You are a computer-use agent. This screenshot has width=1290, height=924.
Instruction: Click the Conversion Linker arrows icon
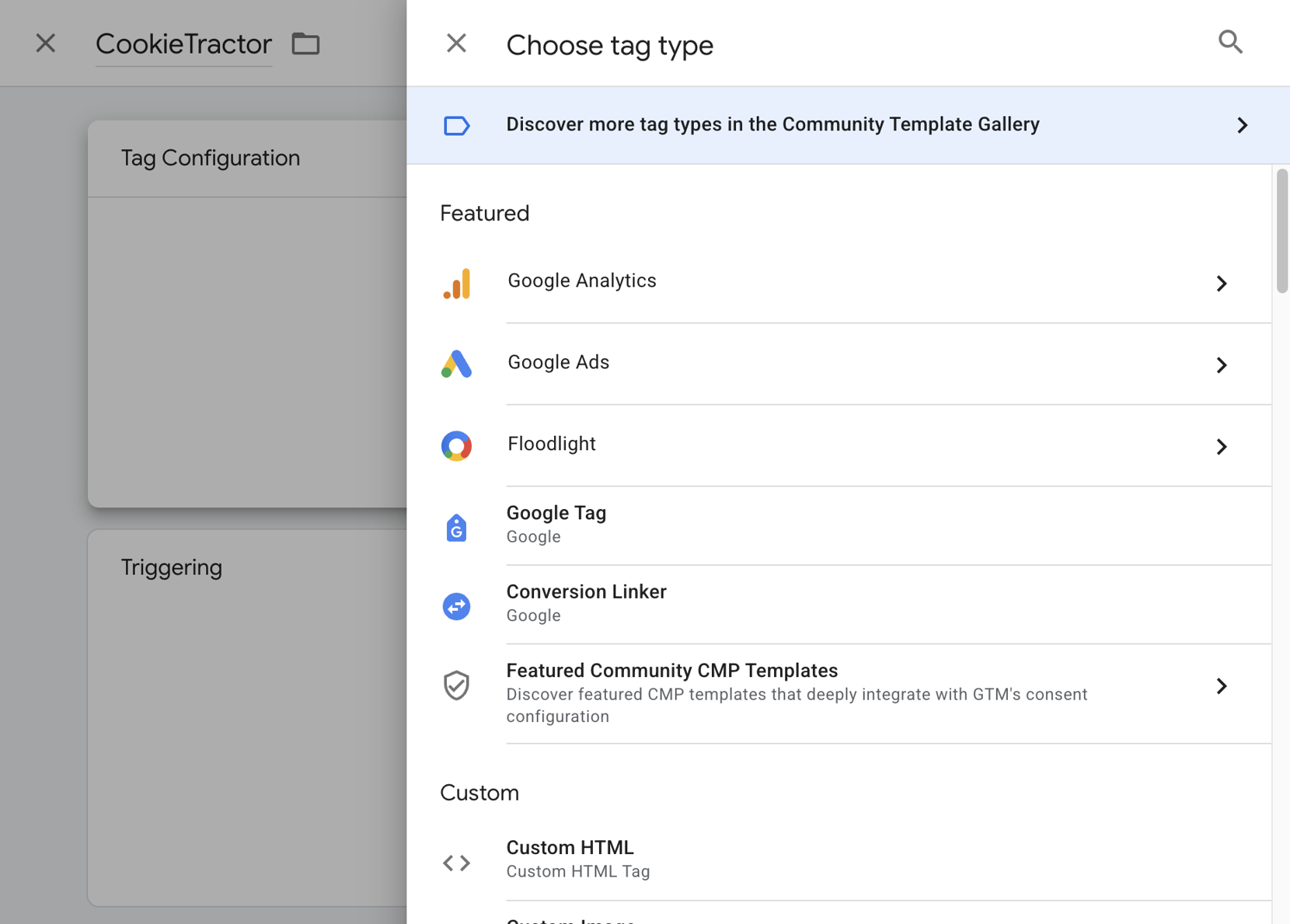coord(457,606)
